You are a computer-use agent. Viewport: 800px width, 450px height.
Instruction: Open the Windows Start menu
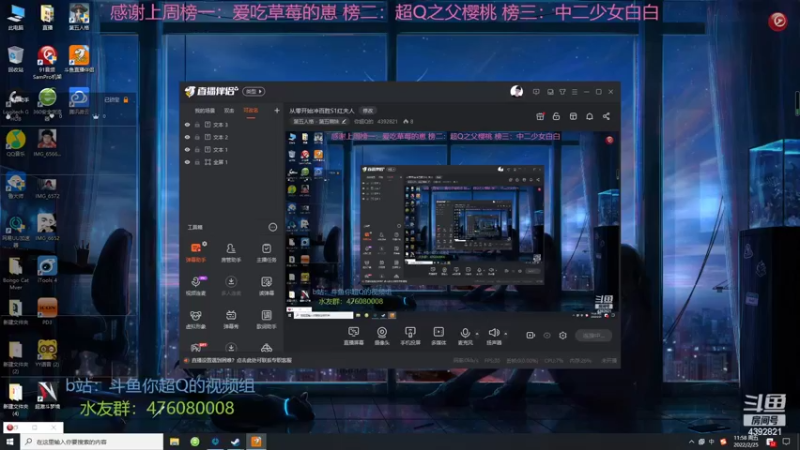(x=10, y=442)
